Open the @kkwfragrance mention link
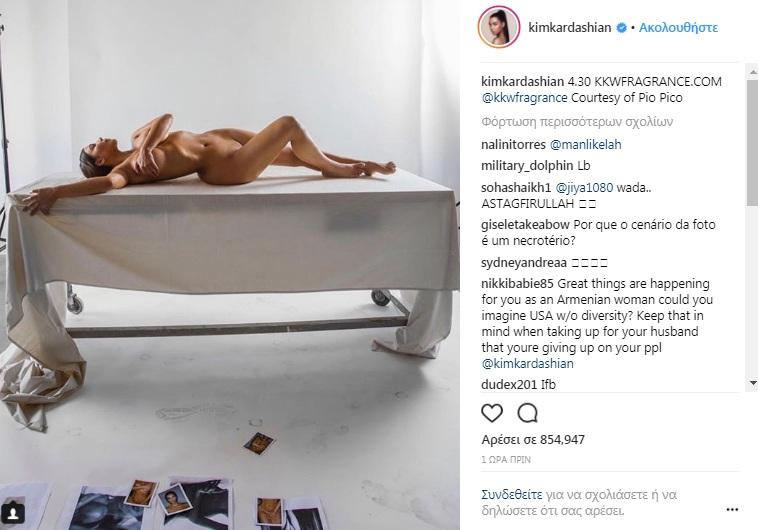 [x=525, y=98]
